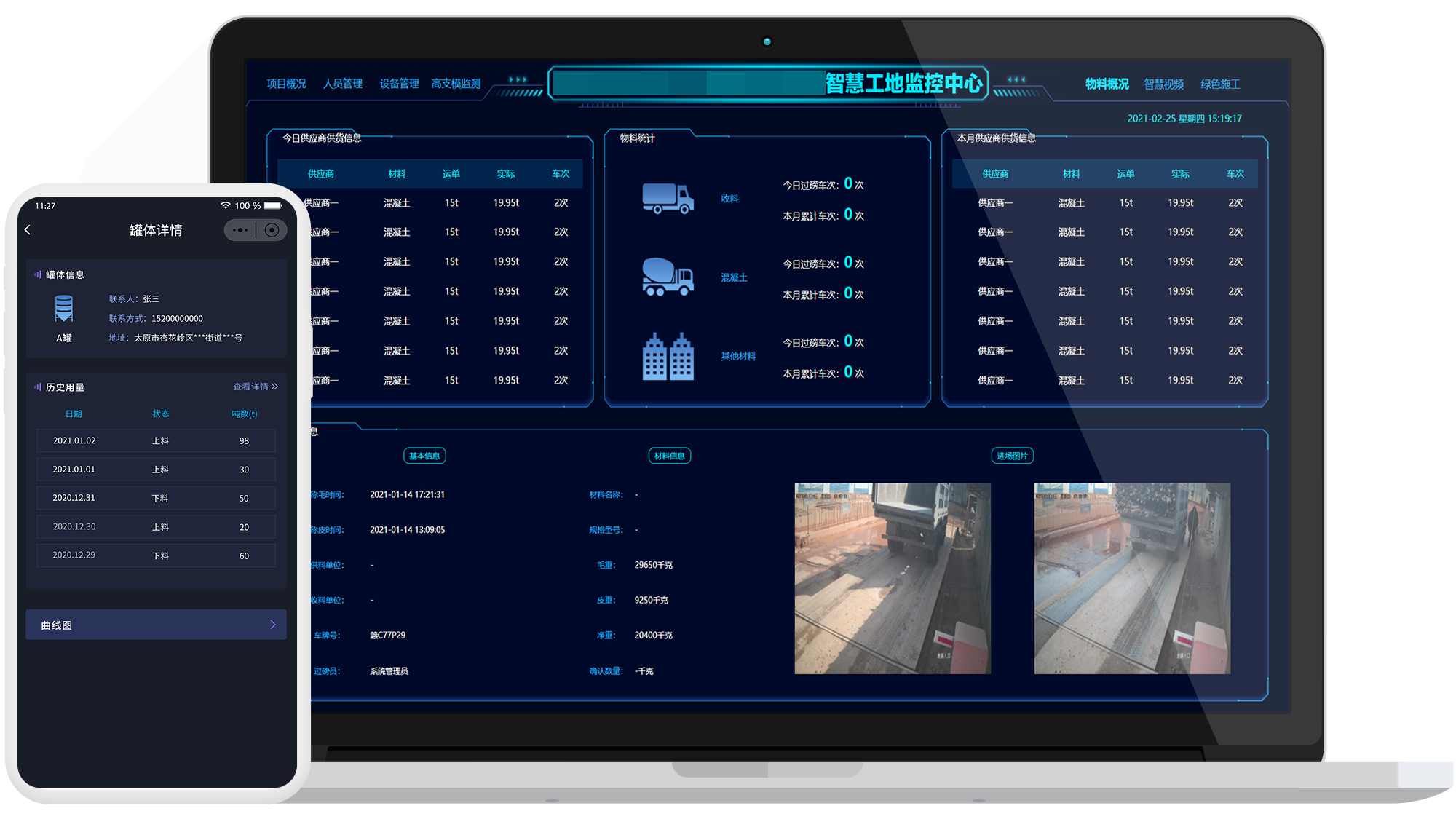Open the 人员管理 tab
The height and width of the screenshot is (819, 1456).
(343, 84)
